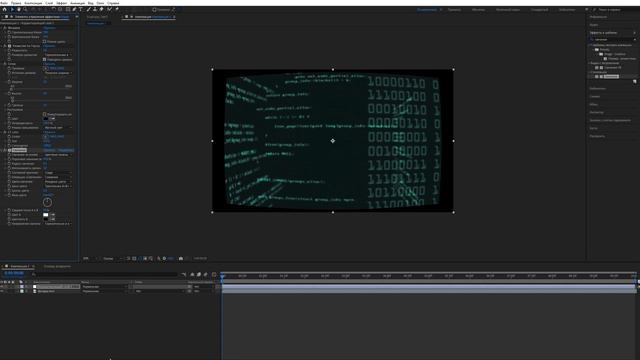Open the Кисти panel on right

pyautogui.click(x=593, y=128)
